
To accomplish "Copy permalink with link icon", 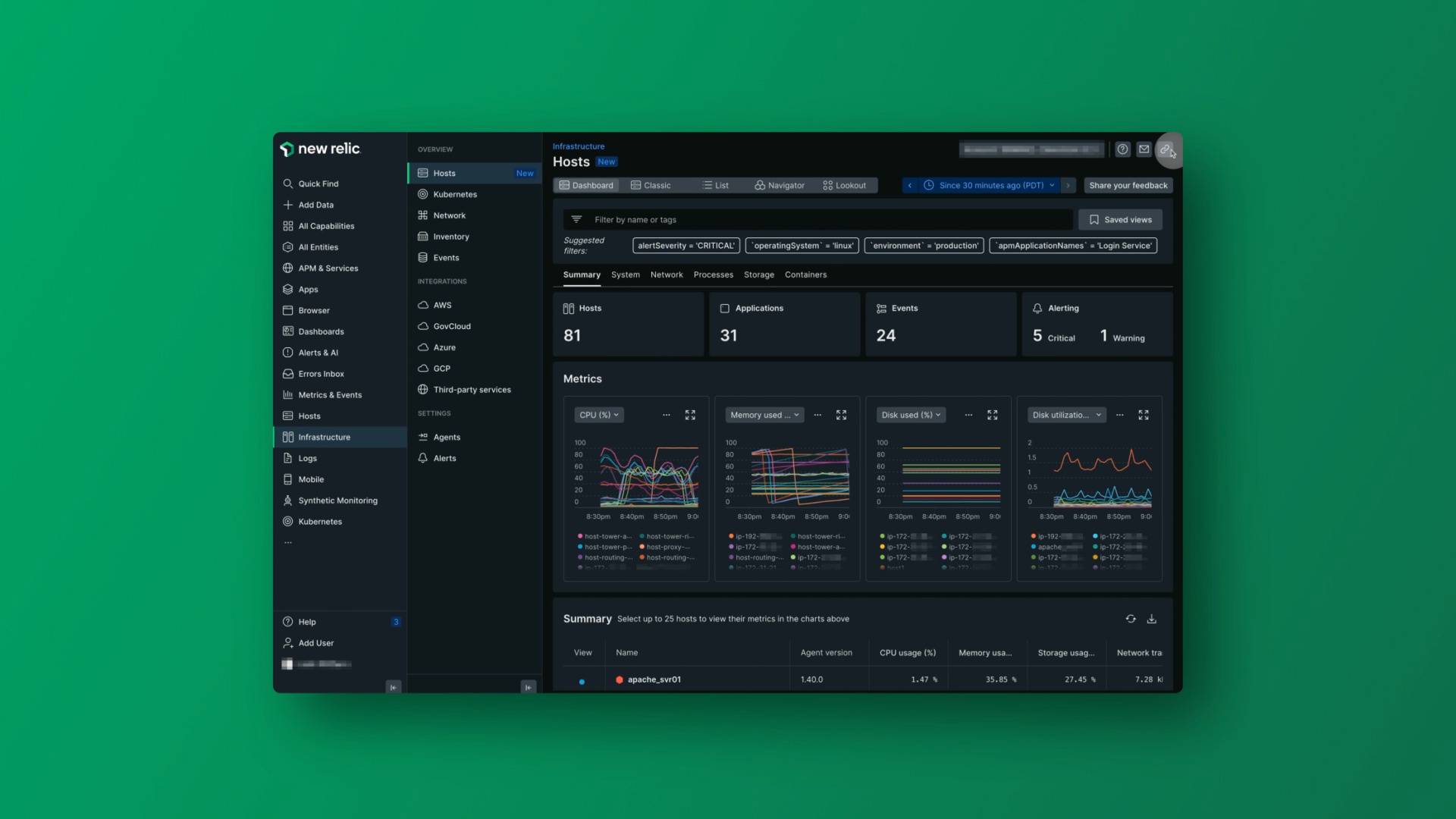I will (1165, 149).
